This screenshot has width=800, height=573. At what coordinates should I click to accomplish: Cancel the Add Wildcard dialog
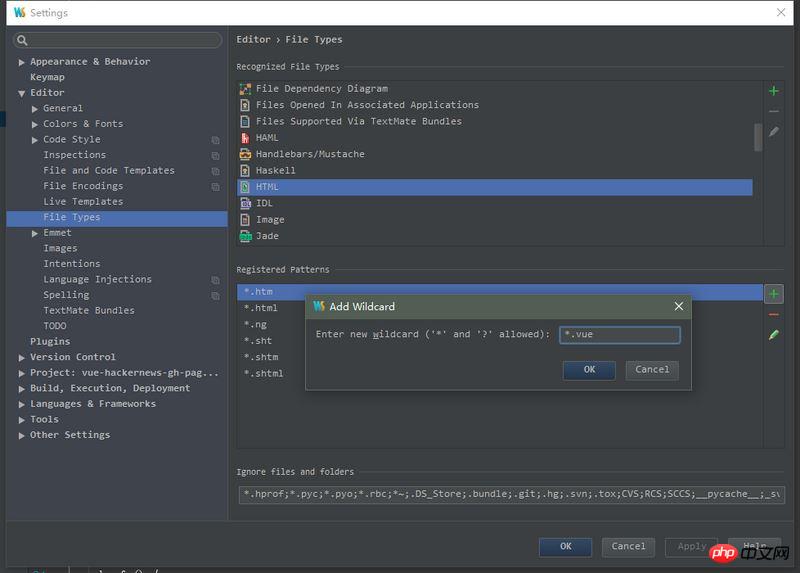652,369
